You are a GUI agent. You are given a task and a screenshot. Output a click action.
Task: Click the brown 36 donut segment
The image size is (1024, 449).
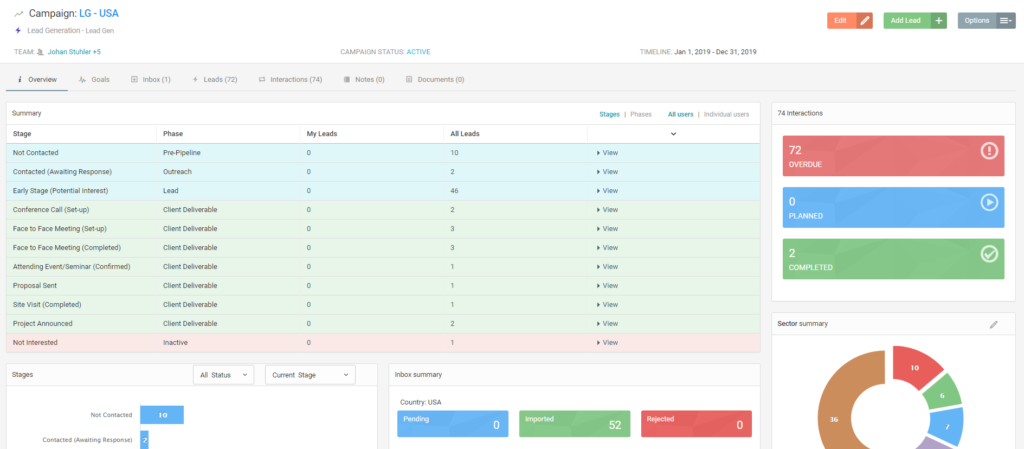834,418
